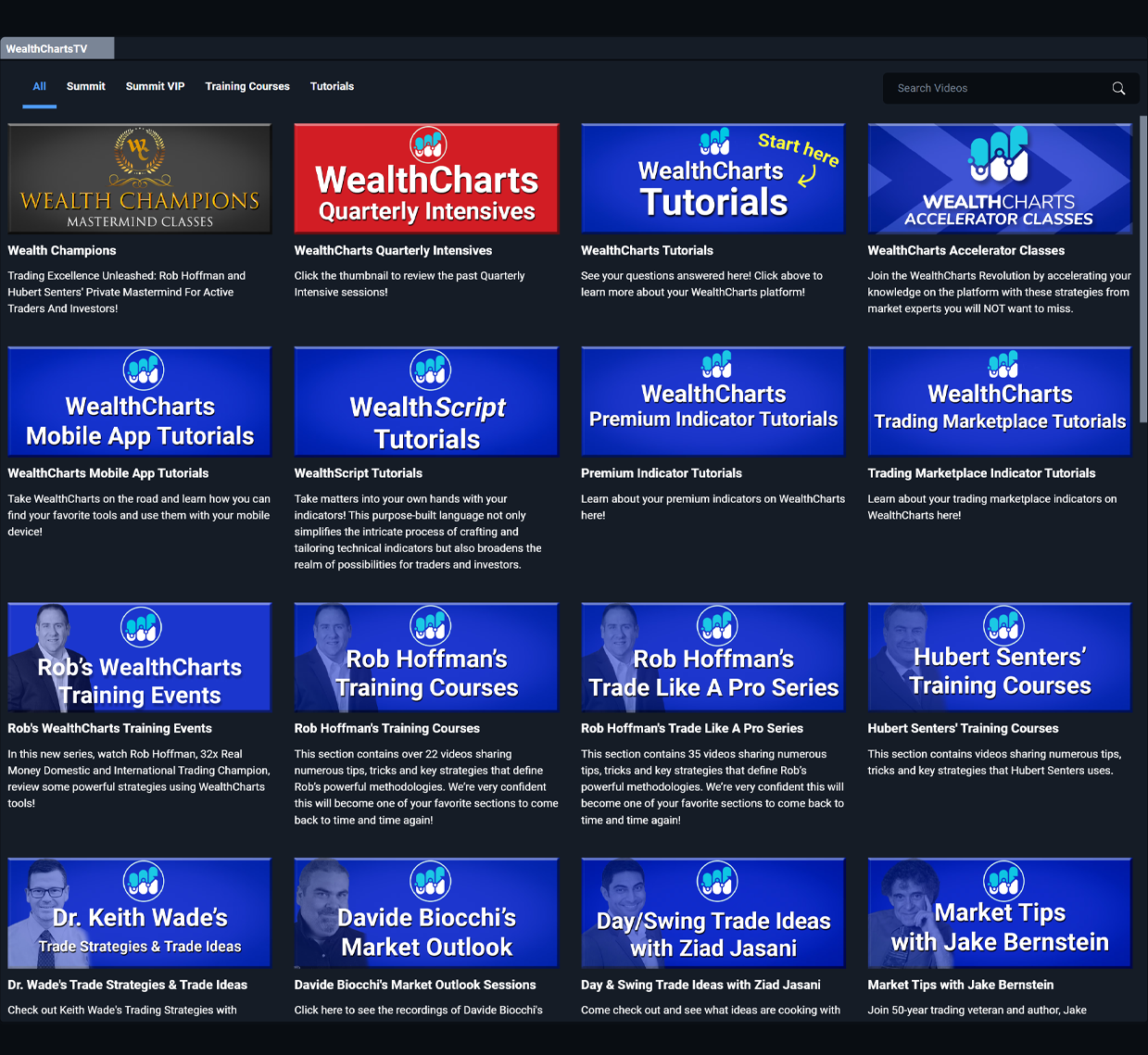The width and height of the screenshot is (1148, 1055).
Task: Click the Wealth Champions title link
Action: pyautogui.click(x=62, y=250)
